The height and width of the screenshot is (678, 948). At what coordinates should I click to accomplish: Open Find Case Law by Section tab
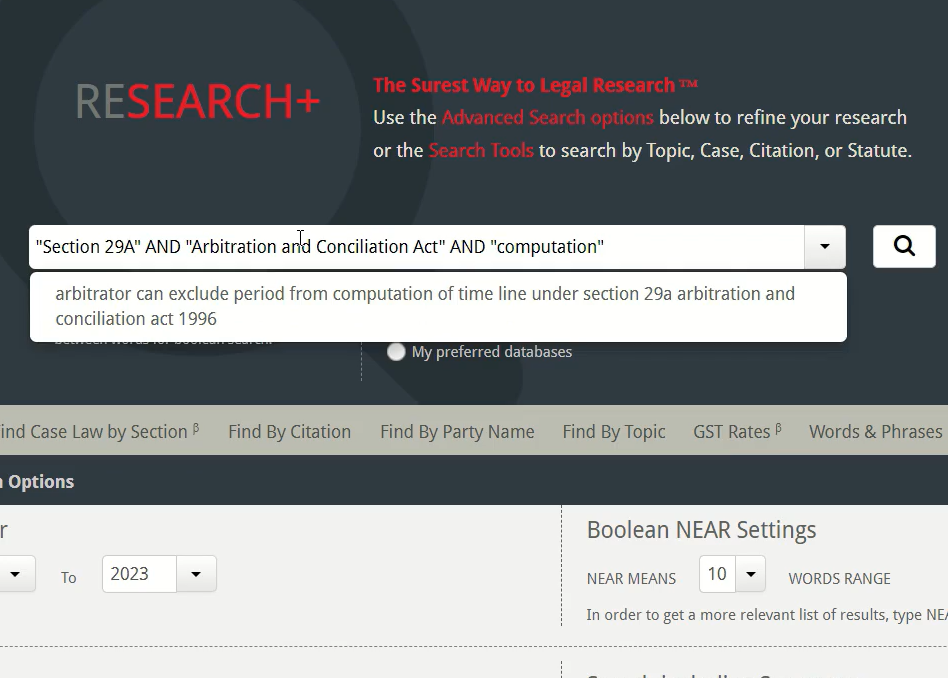[99, 431]
